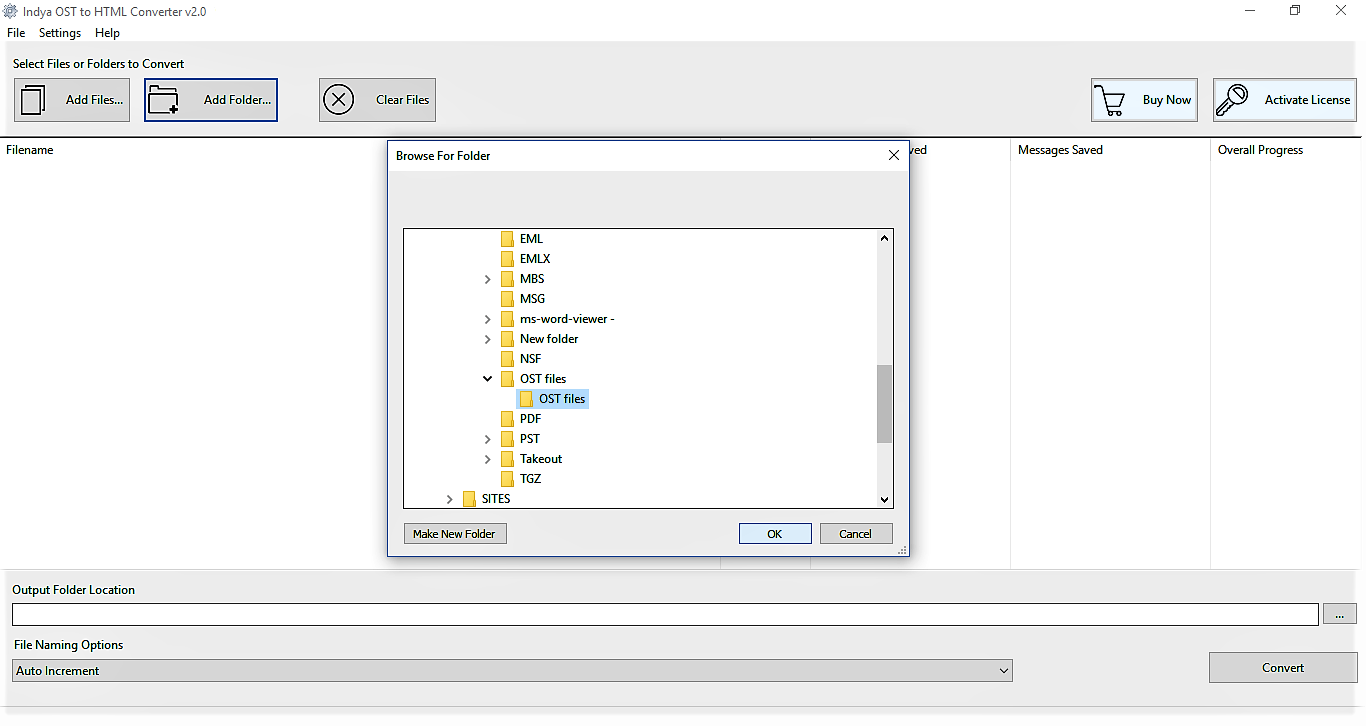Select the NSF tree row label
Image resolution: width=1366 pixels, height=726 pixels.
pyautogui.click(x=530, y=359)
